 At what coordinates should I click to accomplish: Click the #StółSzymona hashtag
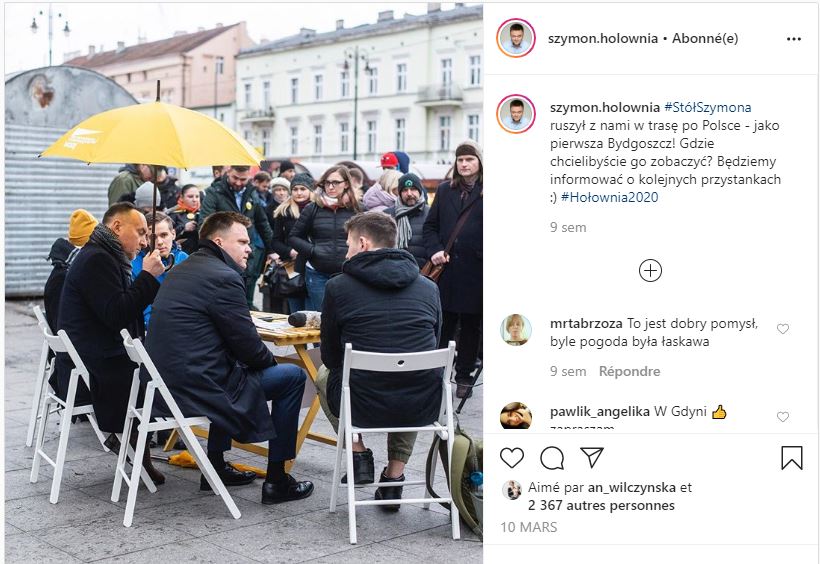(x=708, y=108)
